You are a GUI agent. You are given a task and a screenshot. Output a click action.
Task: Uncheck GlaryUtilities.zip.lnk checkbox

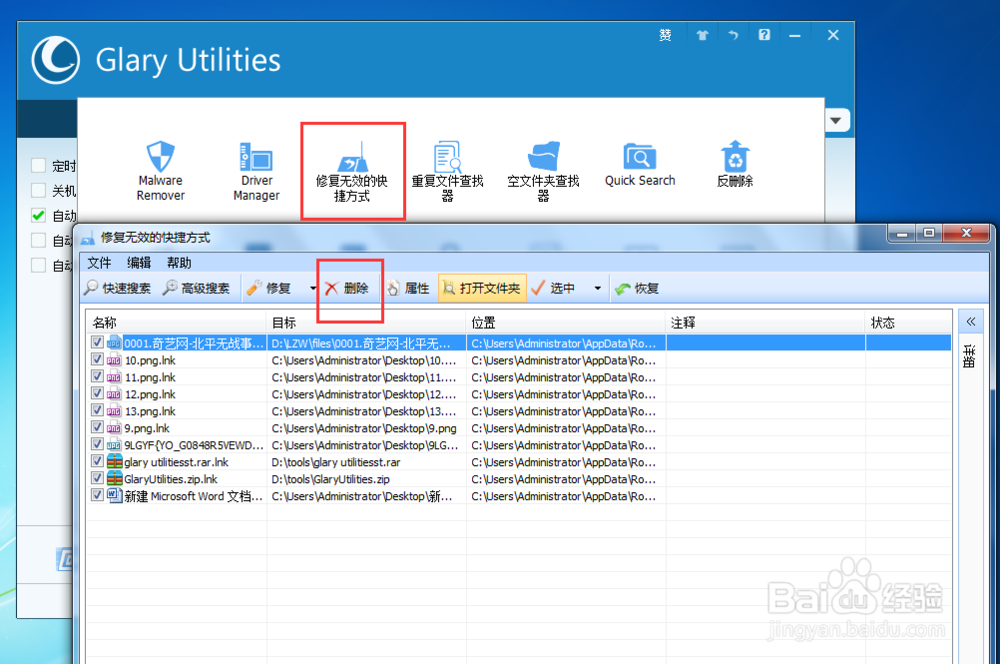97,478
